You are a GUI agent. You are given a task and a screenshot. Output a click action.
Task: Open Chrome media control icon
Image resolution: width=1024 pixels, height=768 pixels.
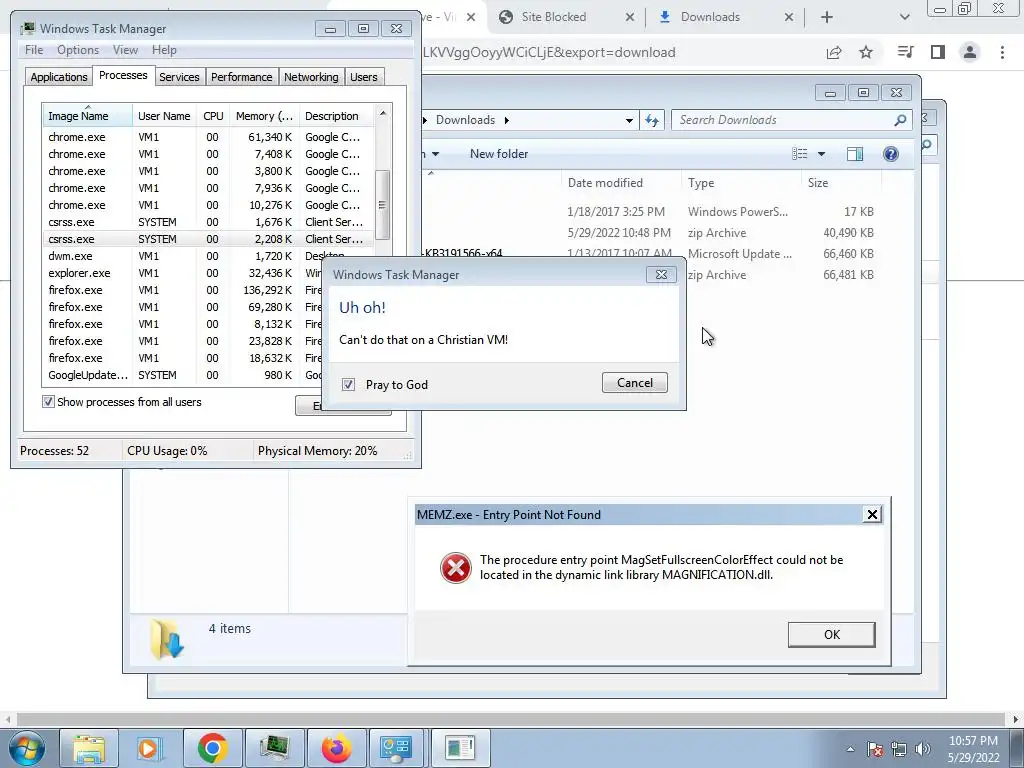905,52
